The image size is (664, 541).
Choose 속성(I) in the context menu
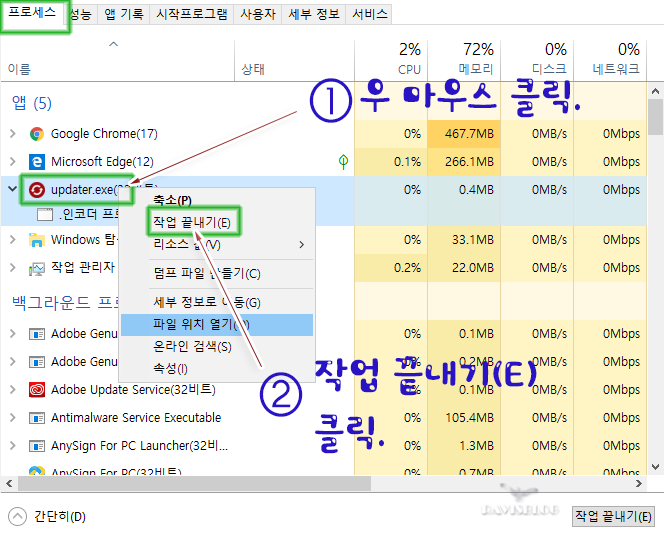(x=217, y=369)
